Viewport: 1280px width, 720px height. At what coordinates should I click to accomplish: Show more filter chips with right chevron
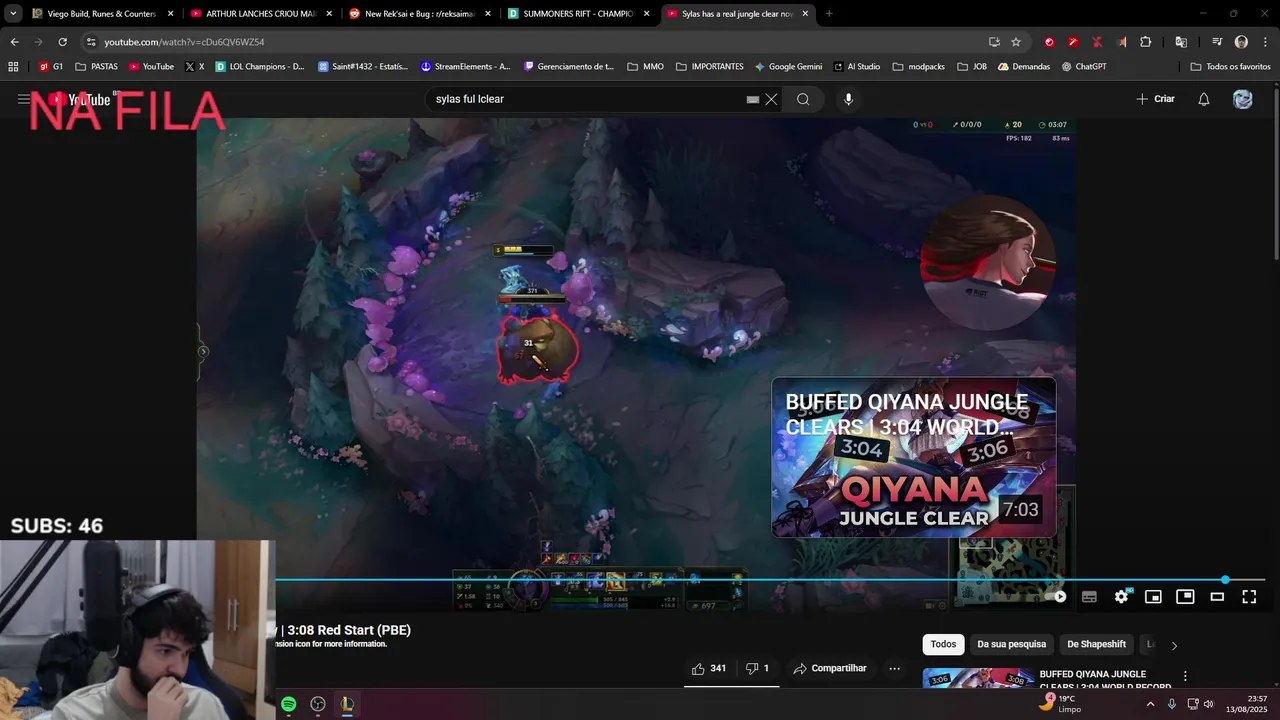(x=1174, y=645)
